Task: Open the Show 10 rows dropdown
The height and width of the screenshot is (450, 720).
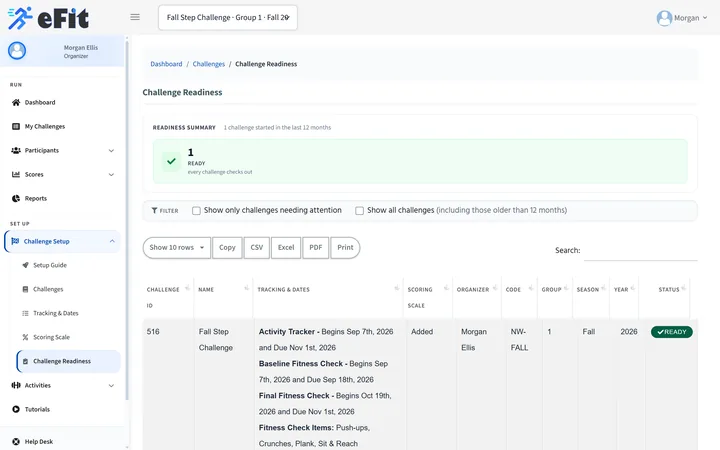Action: [177, 248]
